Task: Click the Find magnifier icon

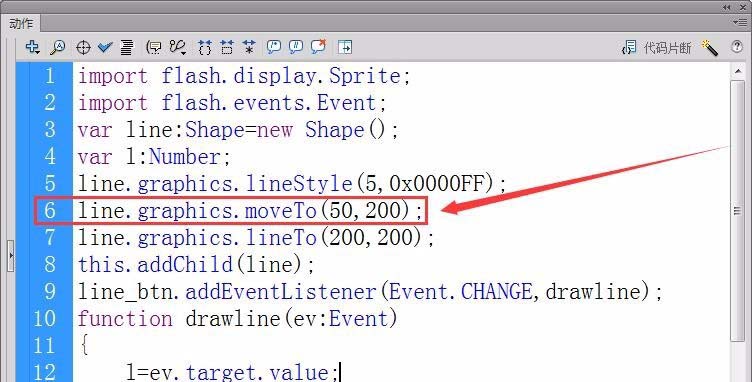Action: click(58, 47)
